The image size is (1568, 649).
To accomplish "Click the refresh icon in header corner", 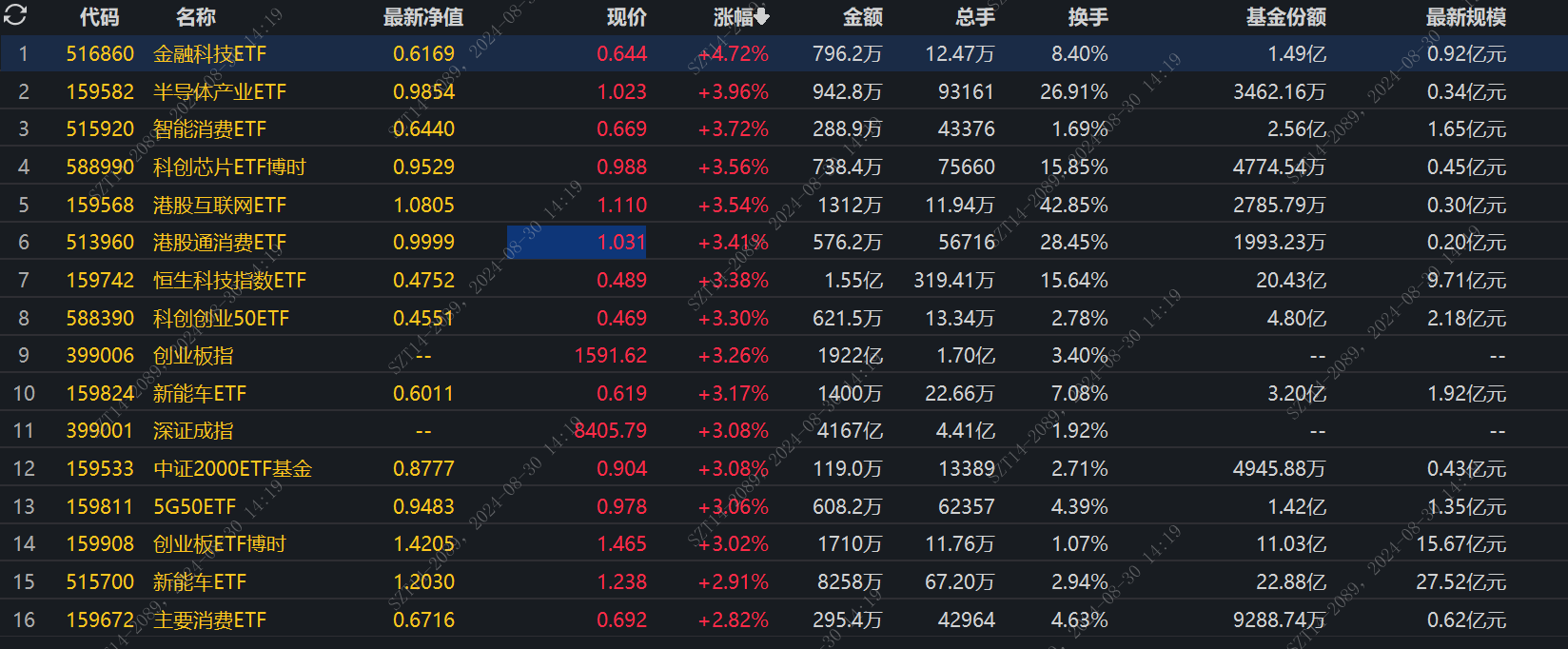I will [16, 16].
